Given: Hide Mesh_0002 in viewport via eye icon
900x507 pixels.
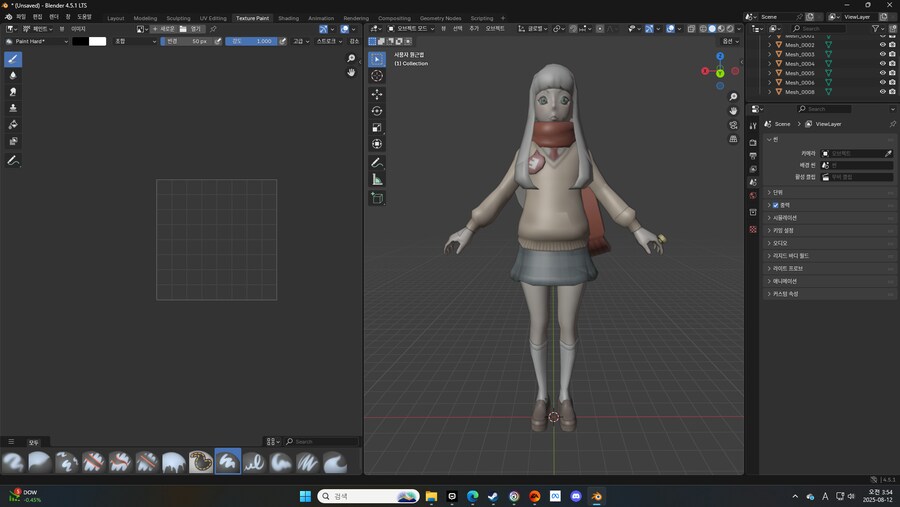Looking at the screenshot, I should pyautogui.click(x=883, y=45).
